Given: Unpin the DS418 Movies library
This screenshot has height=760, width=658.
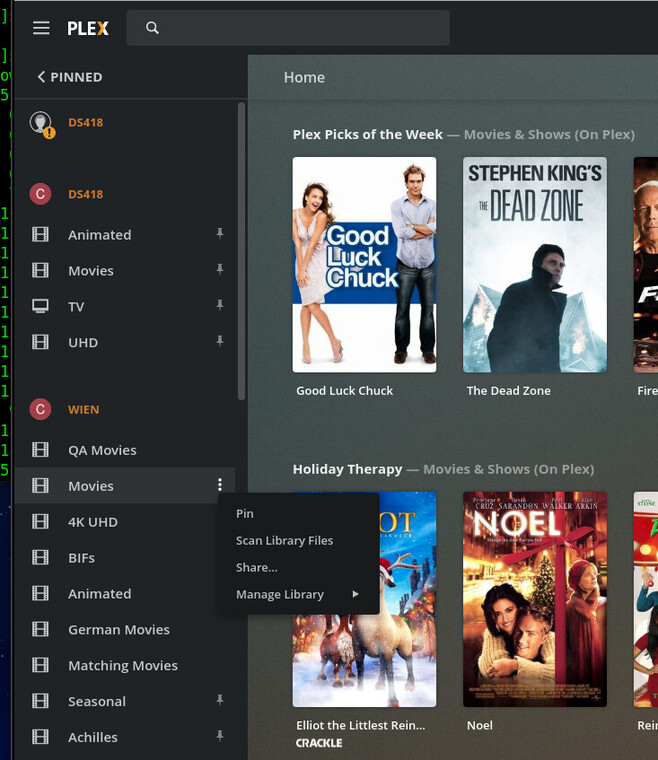Looking at the screenshot, I should click(220, 269).
